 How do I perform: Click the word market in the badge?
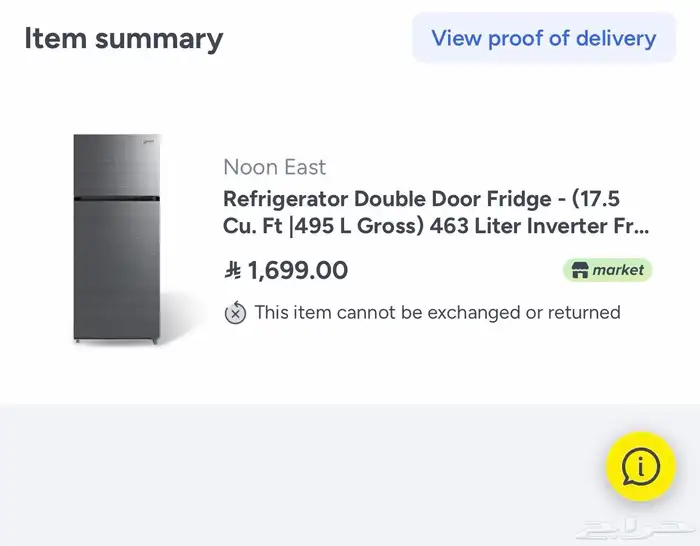tap(618, 270)
